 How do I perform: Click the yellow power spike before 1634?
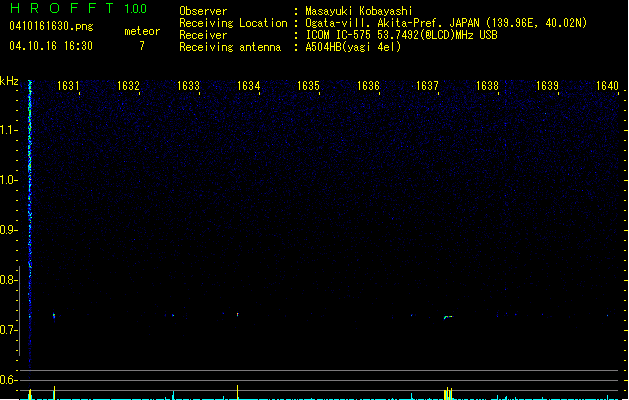(x=237, y=392)
